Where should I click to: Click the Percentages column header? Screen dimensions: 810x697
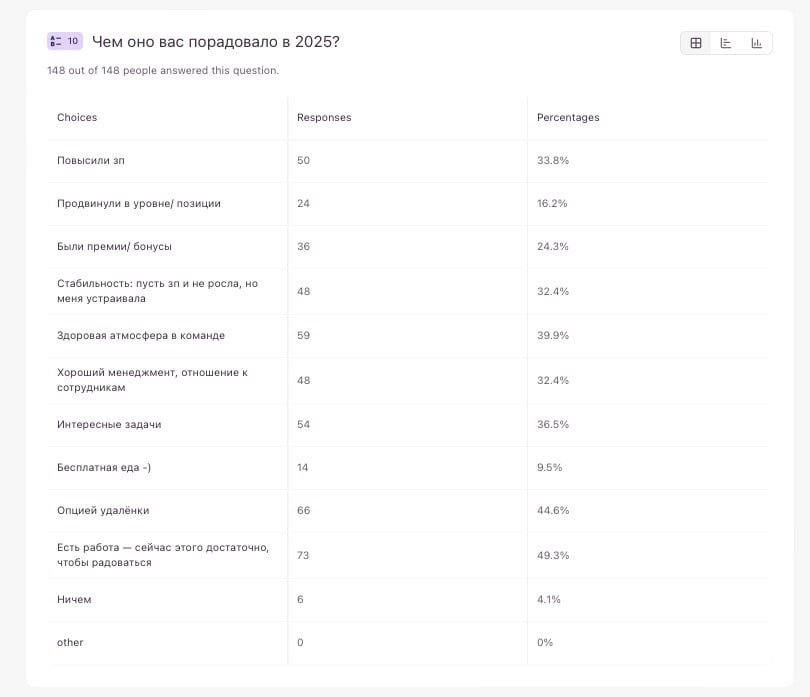pyautogui.click(x=568, y=118)
